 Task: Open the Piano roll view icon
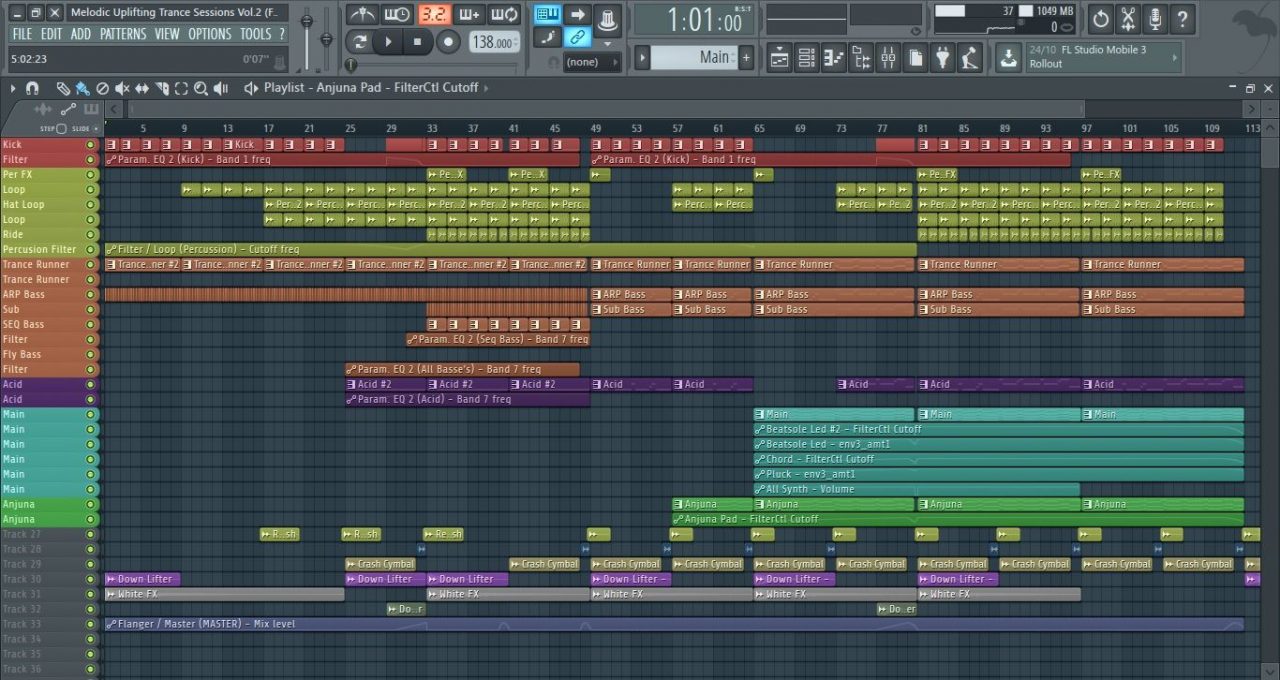click(834, 58)
